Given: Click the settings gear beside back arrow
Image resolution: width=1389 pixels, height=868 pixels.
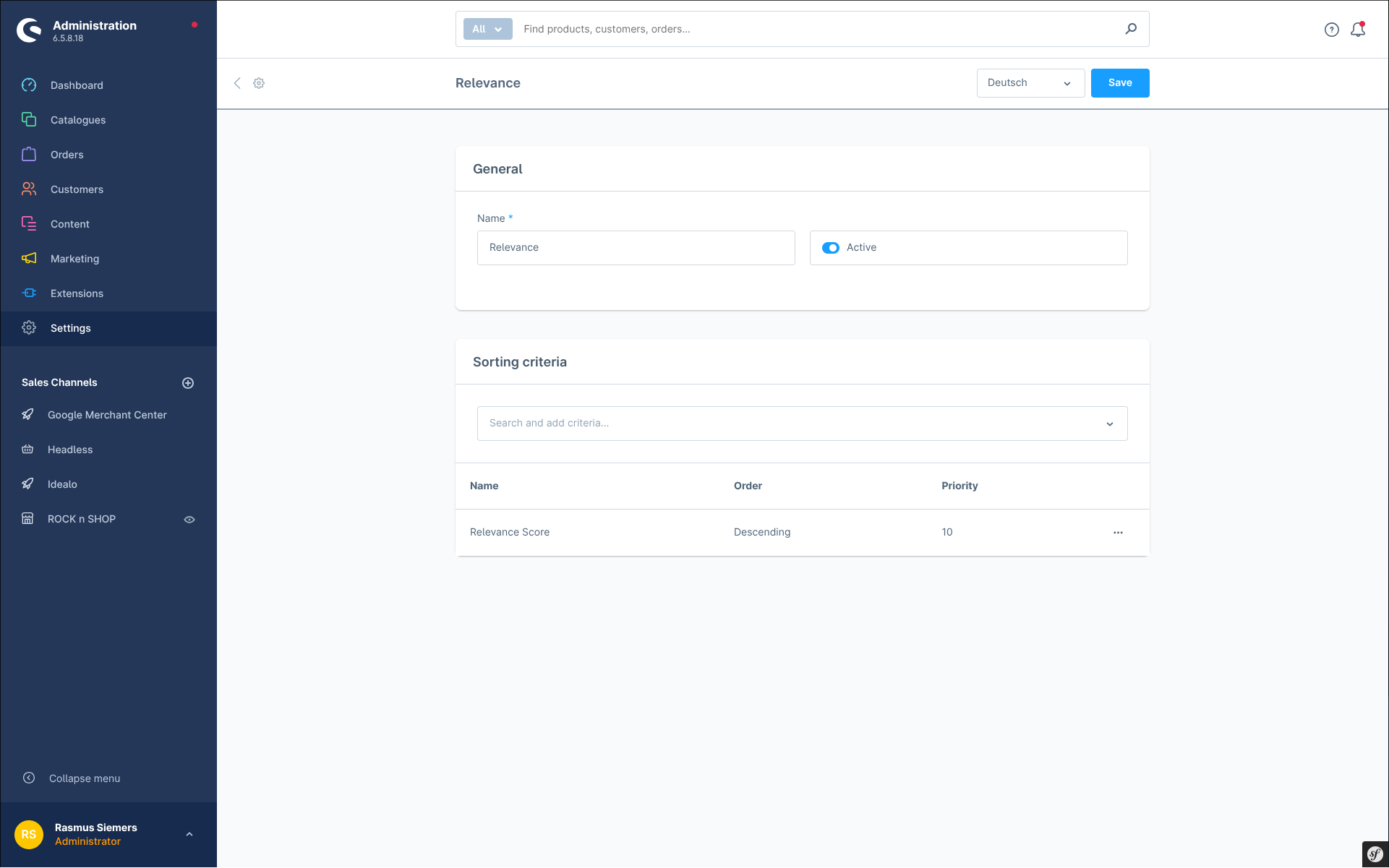Looking at the screenshot, I should coord(259,83).
